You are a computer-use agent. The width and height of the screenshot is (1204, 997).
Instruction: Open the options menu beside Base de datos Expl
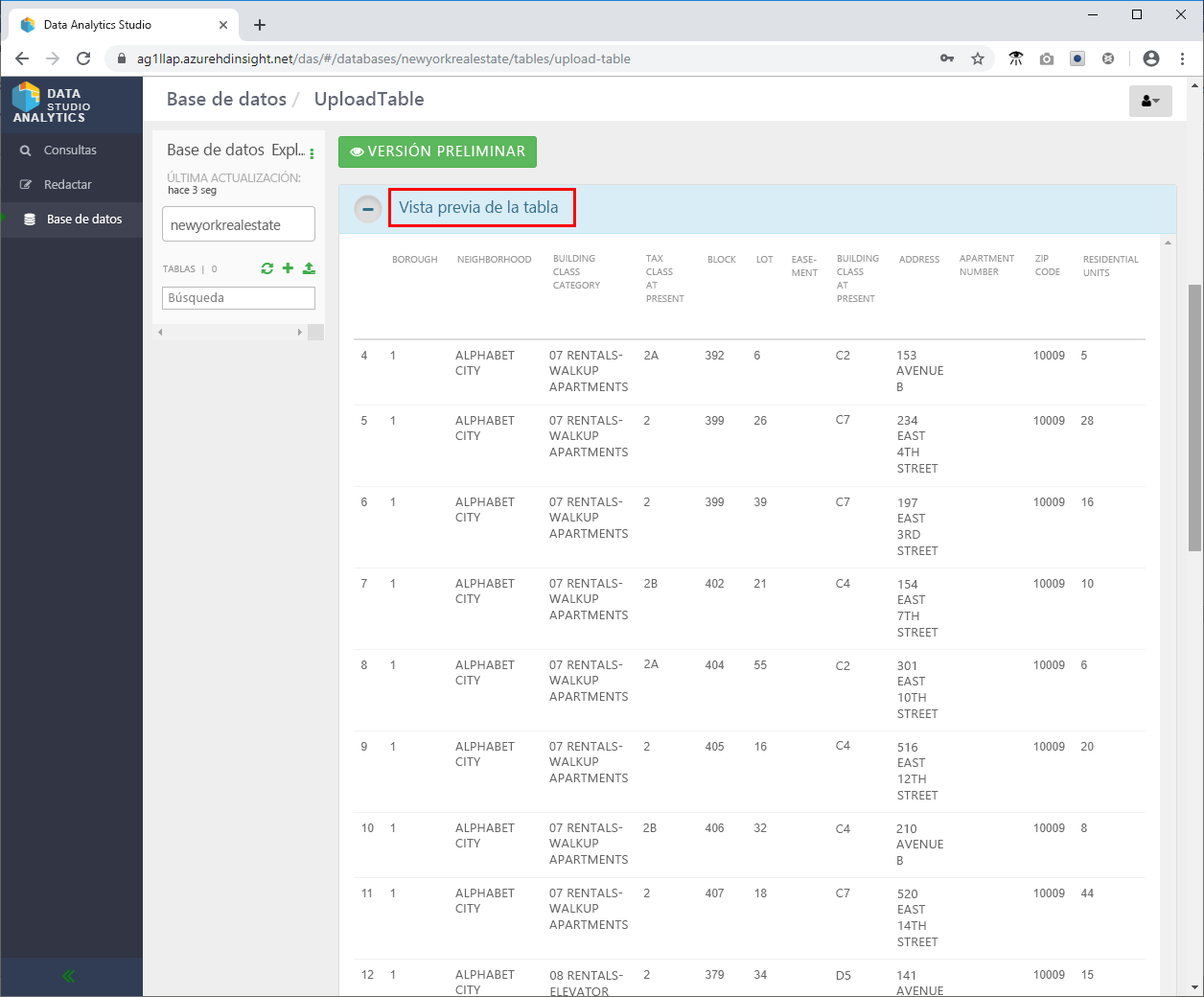(x=312, y=151)
